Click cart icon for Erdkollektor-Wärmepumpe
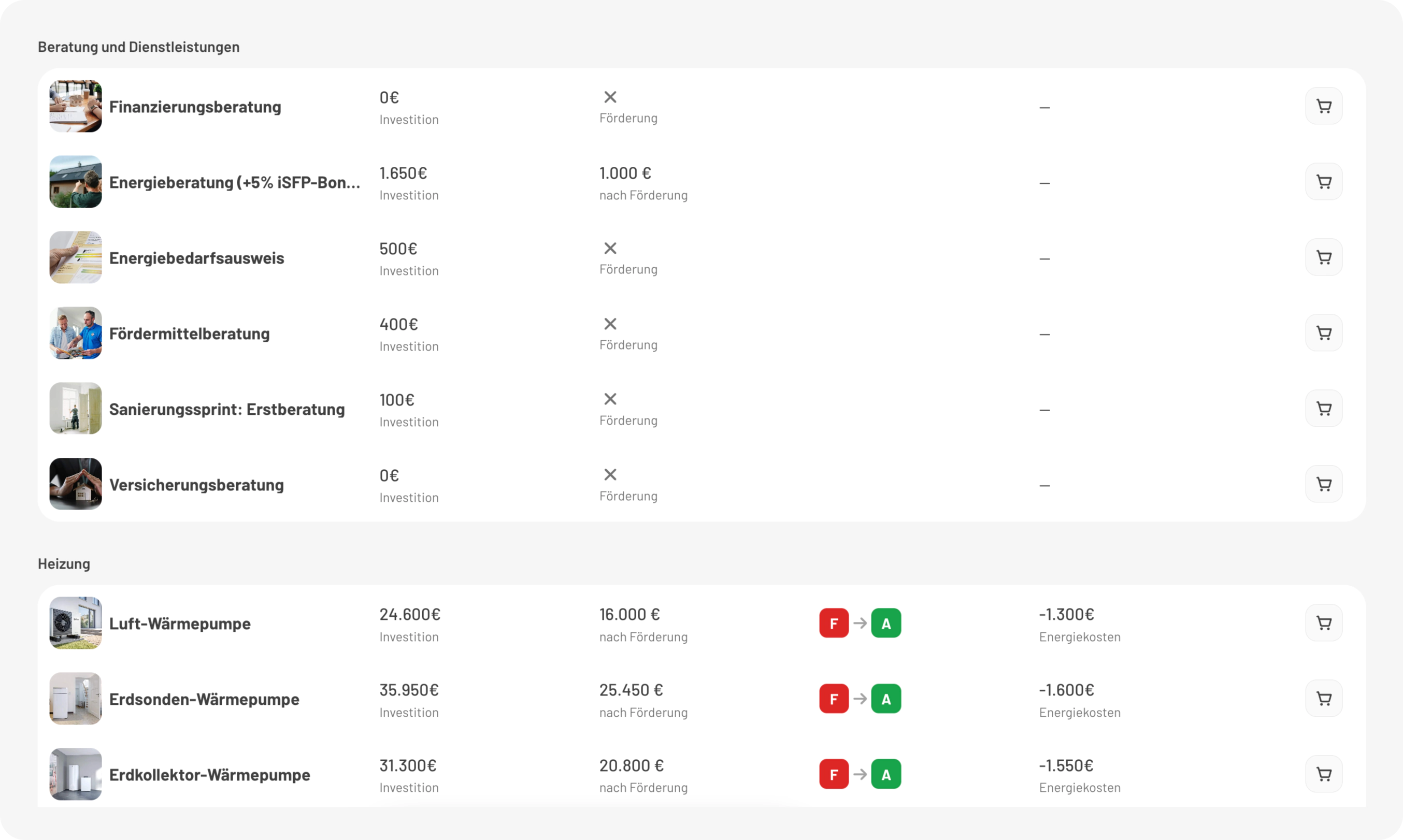 point(1323,774)
